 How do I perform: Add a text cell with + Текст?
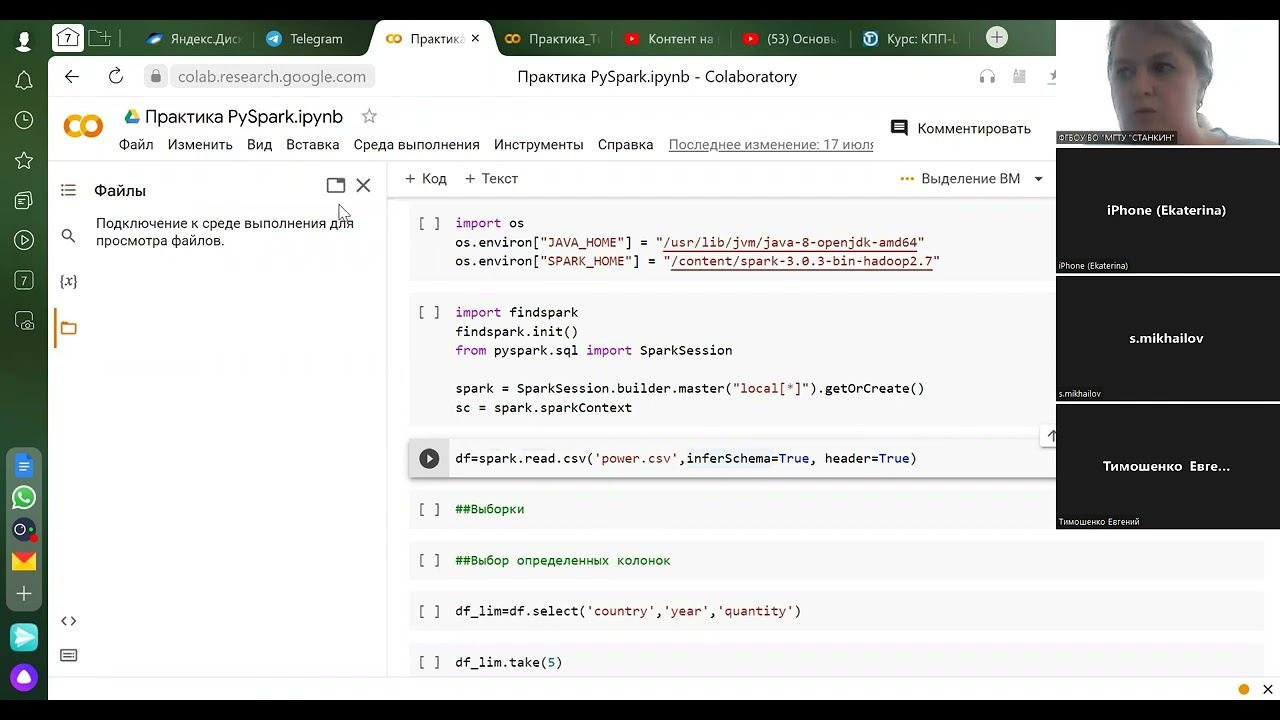pos(491,179)
